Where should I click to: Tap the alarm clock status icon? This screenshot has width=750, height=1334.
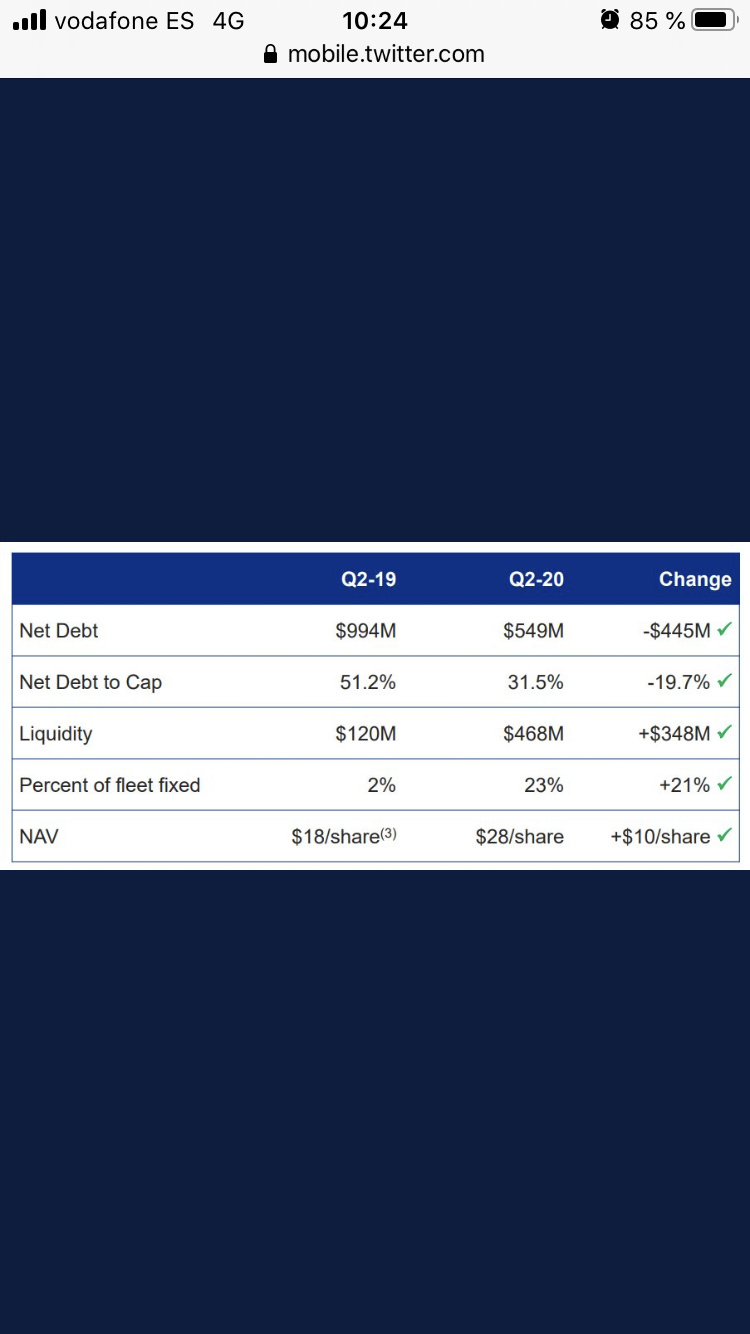(610, 20)
